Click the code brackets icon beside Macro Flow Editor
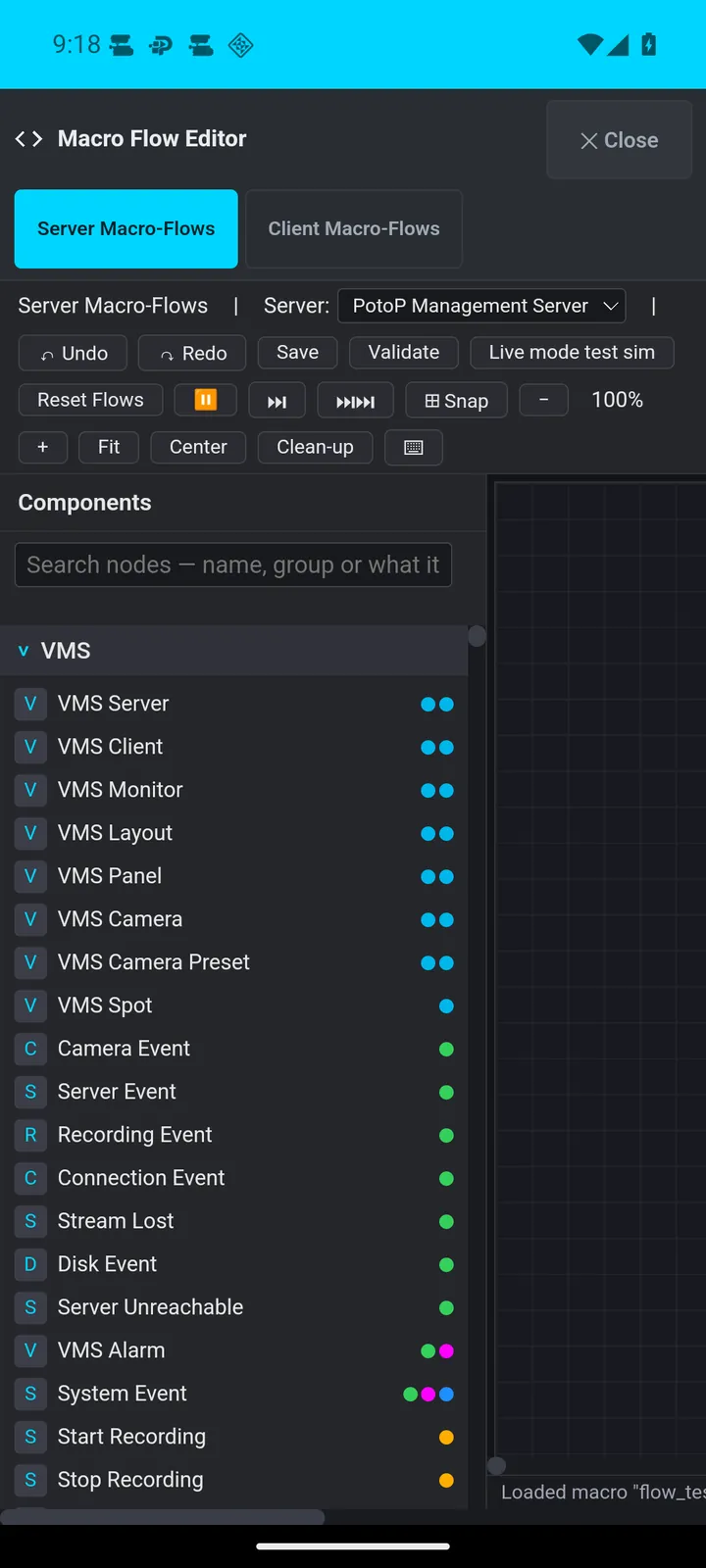706x1568 pixels. pyautogui.click(x=28, y=139)
